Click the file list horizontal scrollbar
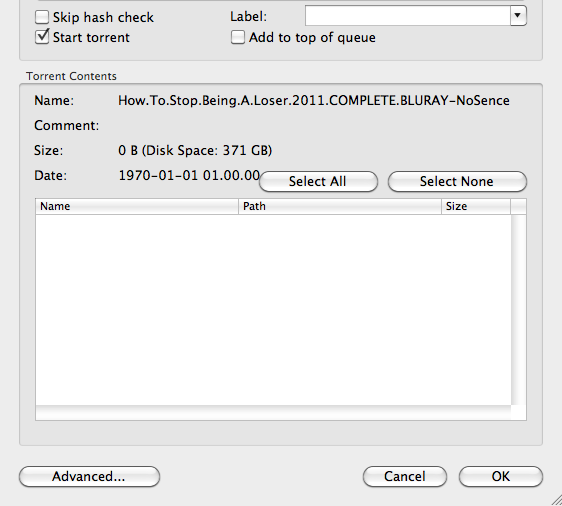This screenshot has width=562, height=506. click(273, 412)
